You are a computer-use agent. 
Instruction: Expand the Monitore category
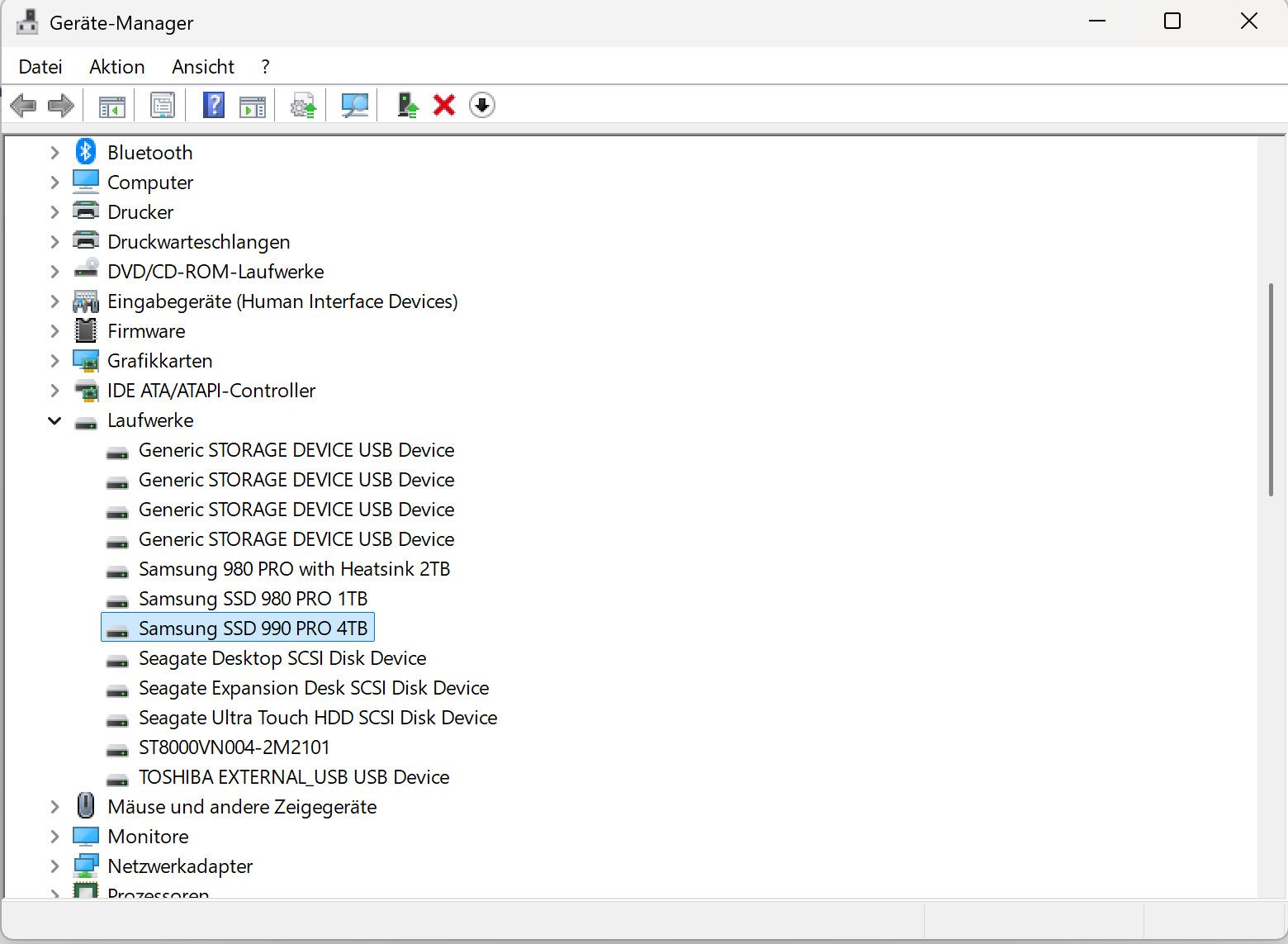coord(54,837)
